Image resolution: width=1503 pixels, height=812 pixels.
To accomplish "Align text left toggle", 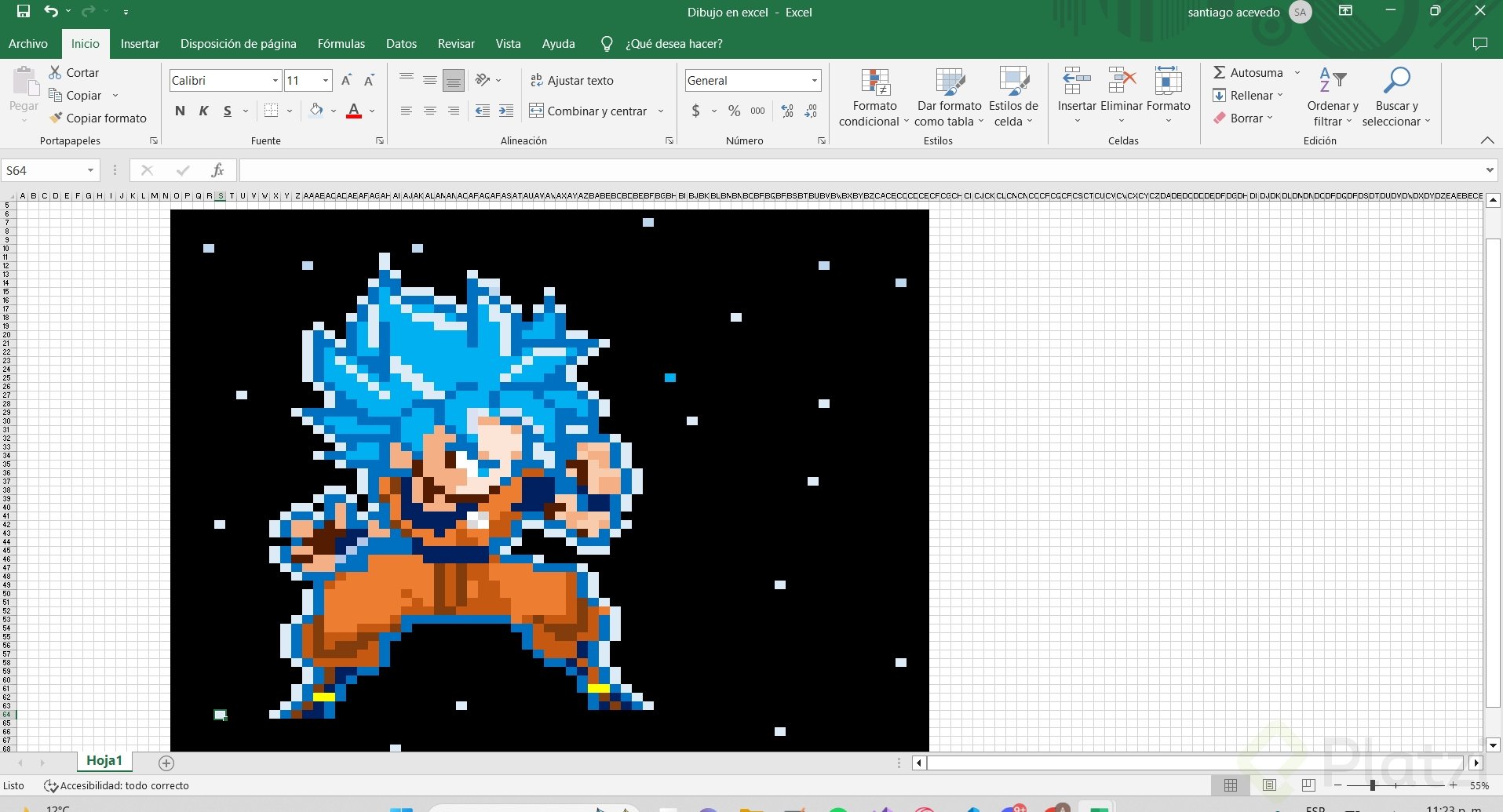I will click(406, 111).
